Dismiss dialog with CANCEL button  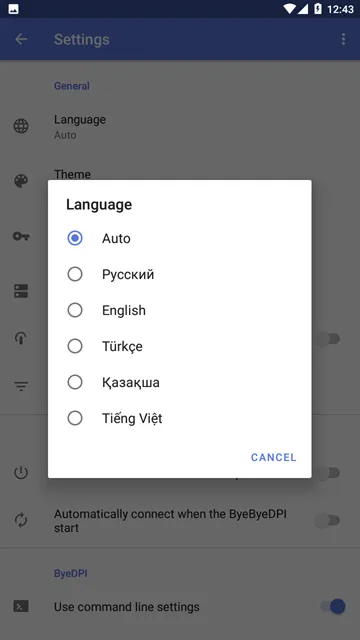273,457
